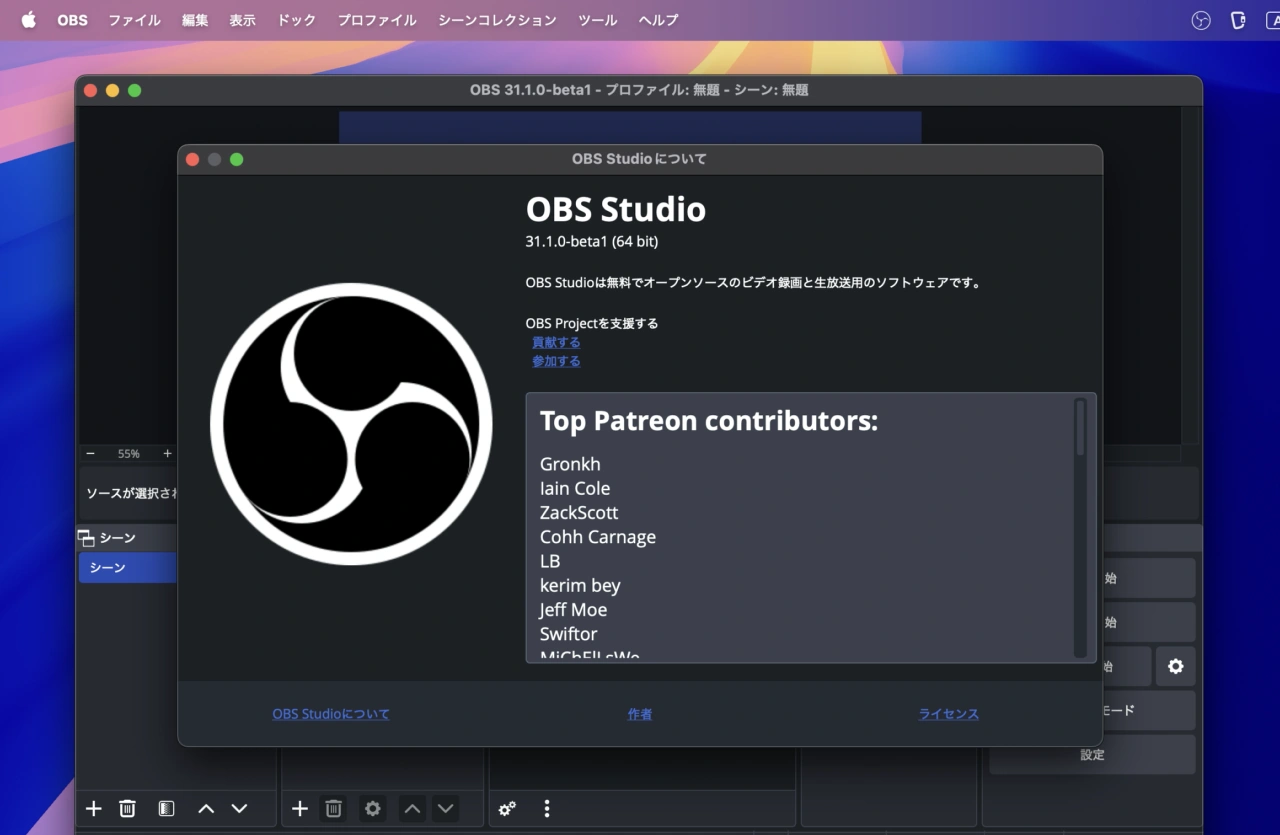The width and height of the screenshot is (1280, 835).
Task: Open audio mixer three-dot menu
Action: click(x=546, y=809)
